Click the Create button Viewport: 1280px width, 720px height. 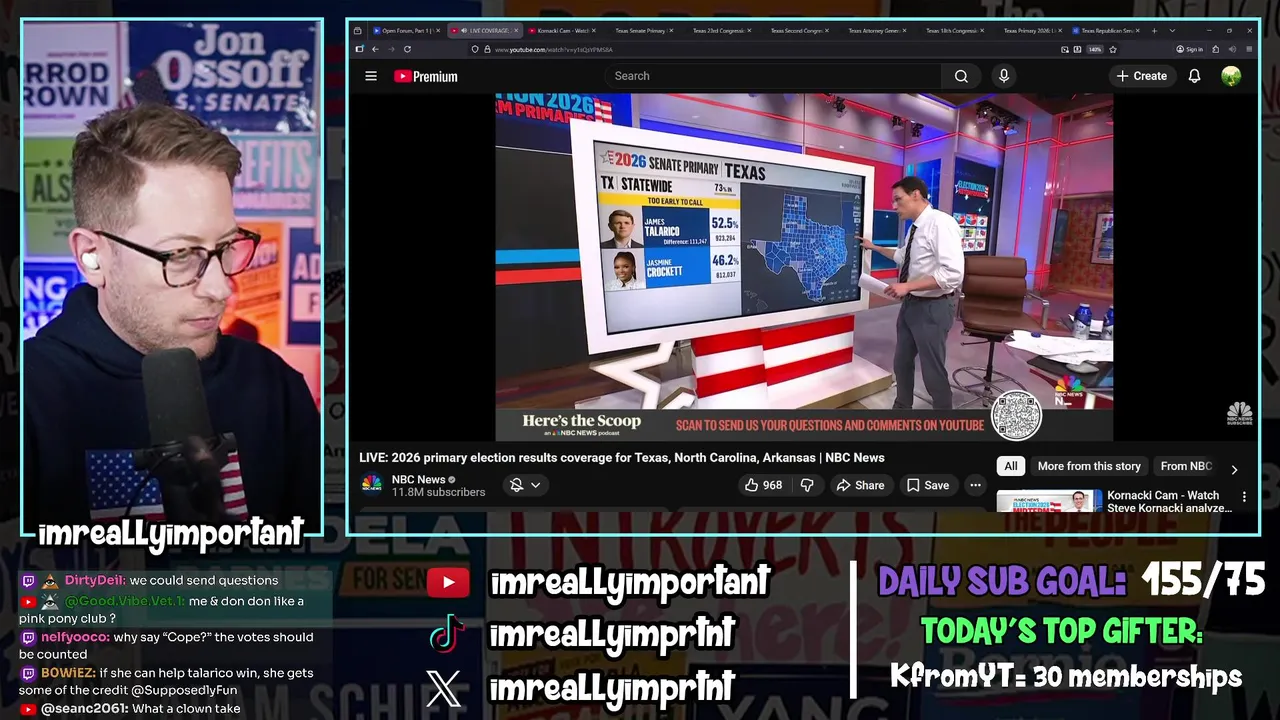1142,76
